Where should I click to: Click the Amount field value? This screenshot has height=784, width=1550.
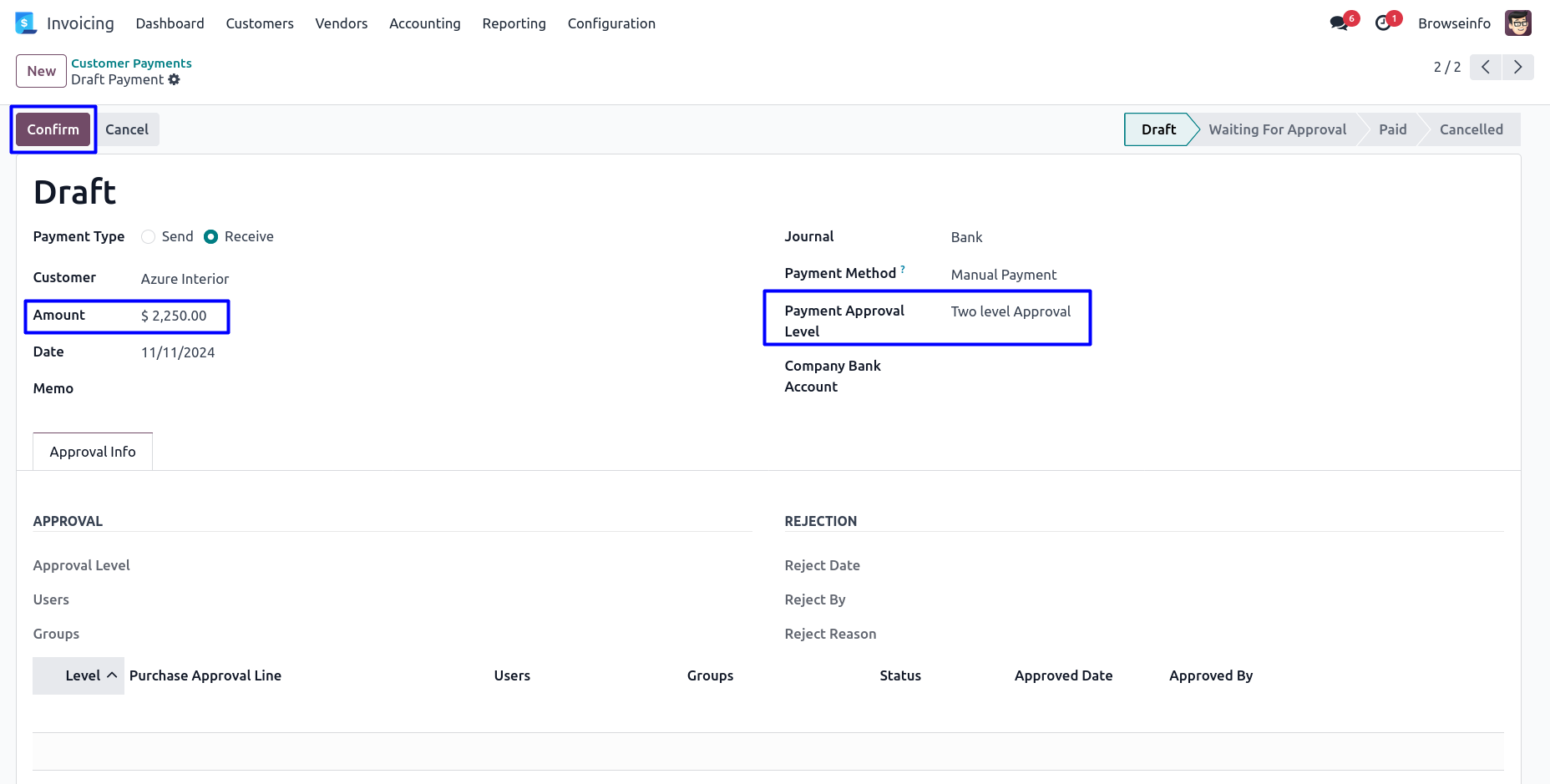click(174, 316)
